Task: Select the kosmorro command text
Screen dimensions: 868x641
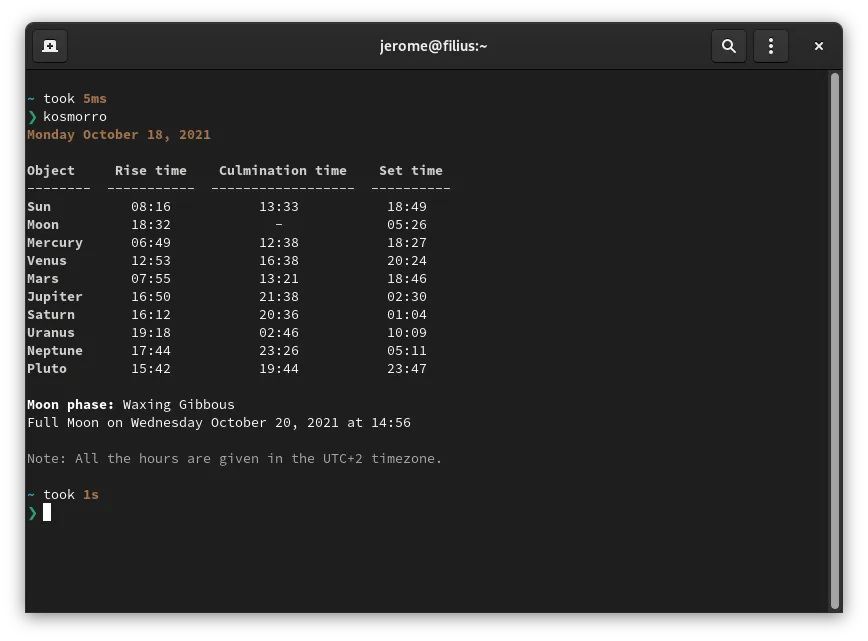Action: coord(75,116)
